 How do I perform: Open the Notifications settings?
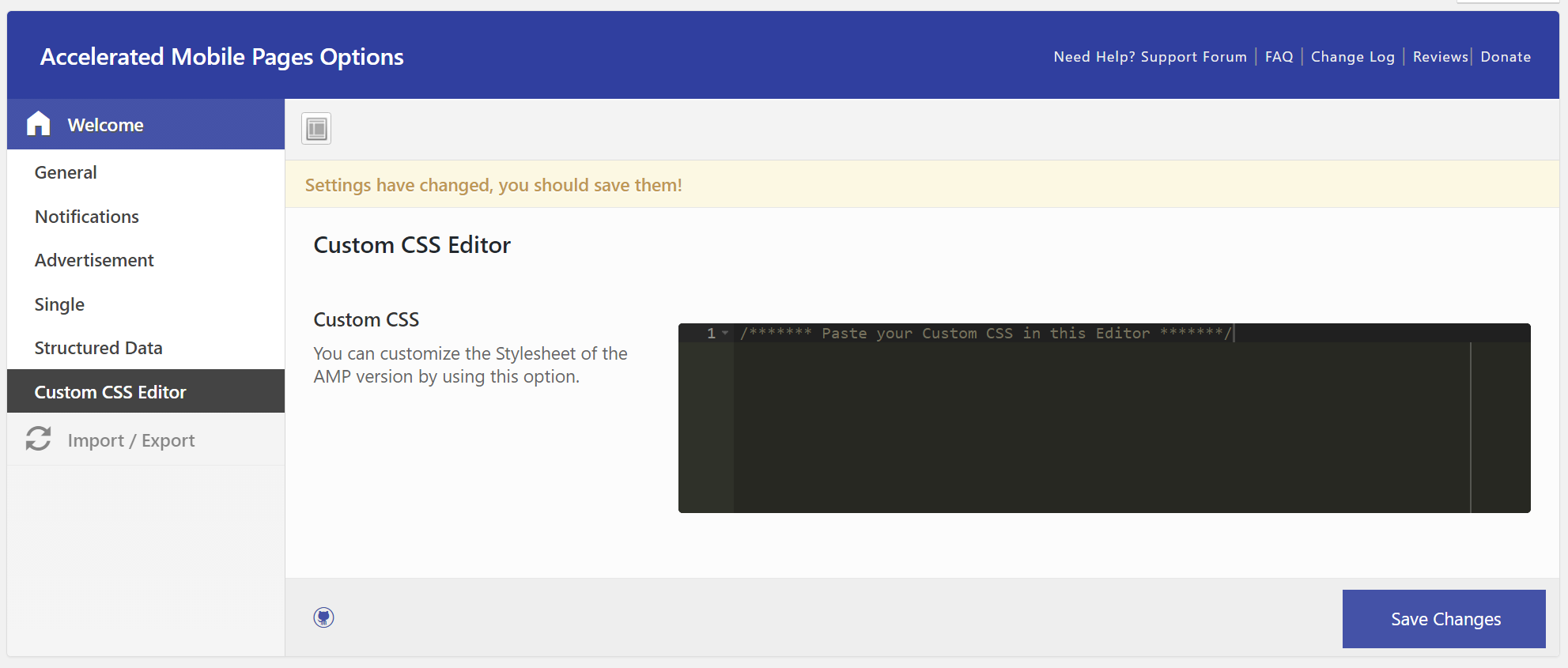pyautogui.click(x=145, y=217)
